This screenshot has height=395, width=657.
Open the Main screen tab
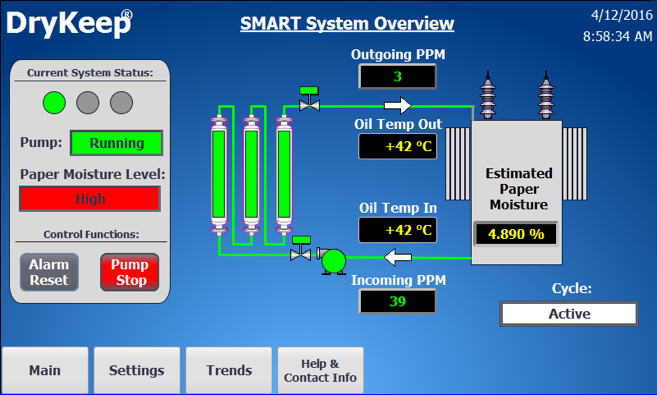coord(45,370)
